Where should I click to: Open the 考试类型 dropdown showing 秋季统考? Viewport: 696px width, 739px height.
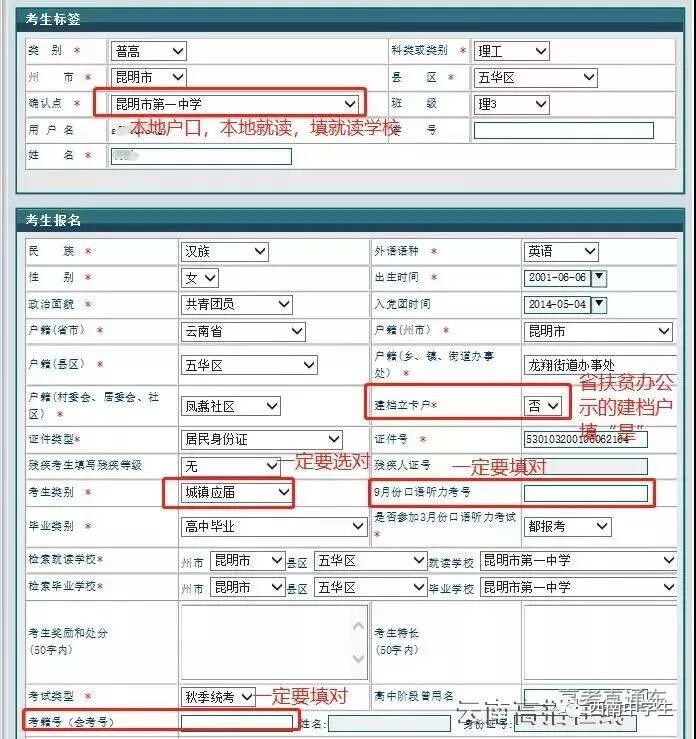click(x=218, y=697)
